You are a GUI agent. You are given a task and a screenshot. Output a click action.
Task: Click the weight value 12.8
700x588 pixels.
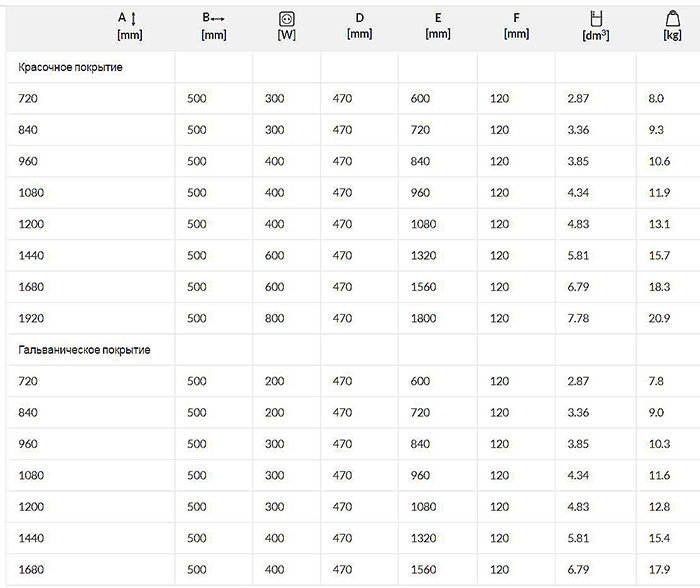pos(659,507)
